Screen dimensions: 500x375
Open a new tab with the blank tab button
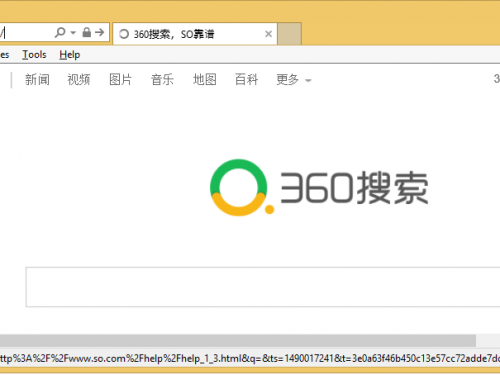coord(290,34)
